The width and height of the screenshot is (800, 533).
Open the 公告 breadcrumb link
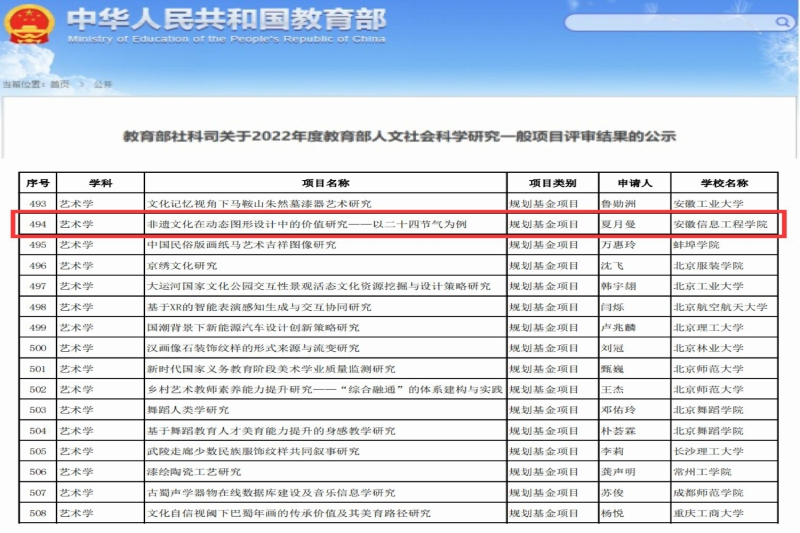click(x=103, y=85)
